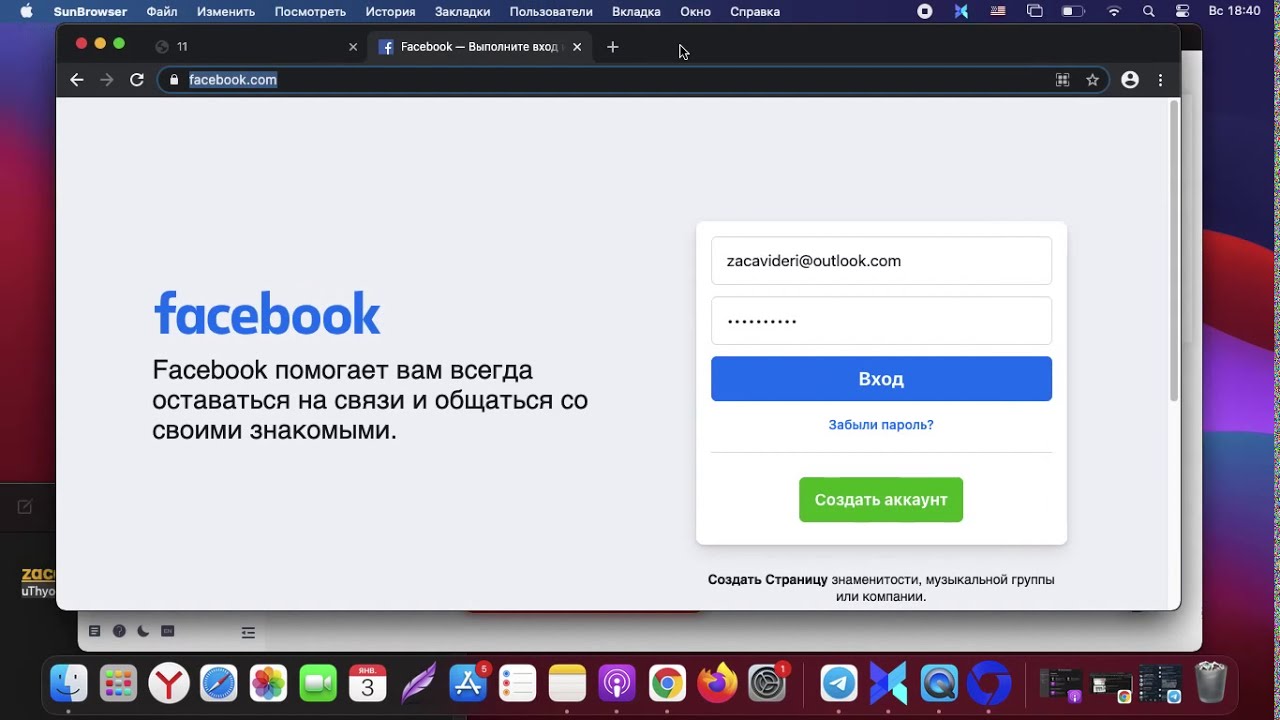Open the US flag input source menu

(x=998, y=12)
